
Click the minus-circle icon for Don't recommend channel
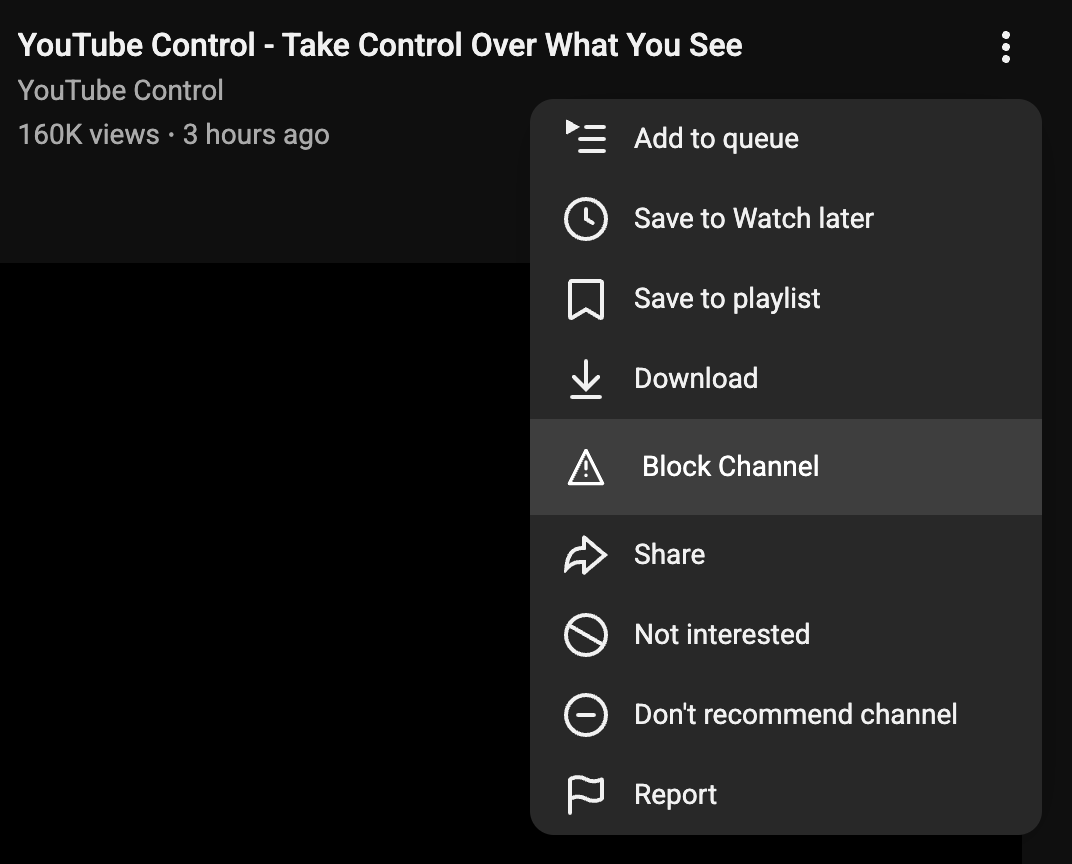[585, 715]
